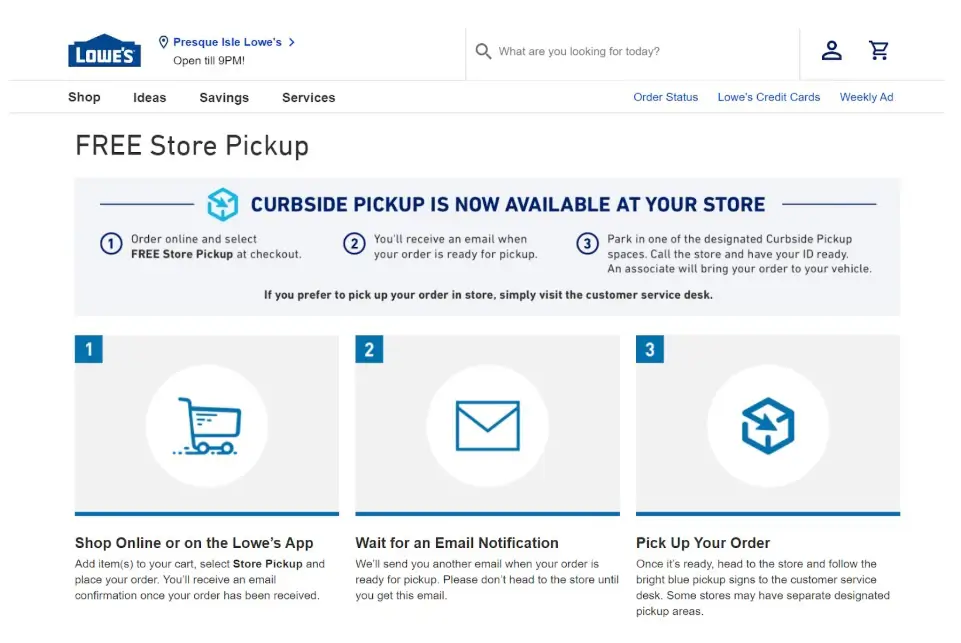Image resolution: width=961 pixels, height=643 pixels.
Task: View the Weekly Ad
Action: point(867,97)
